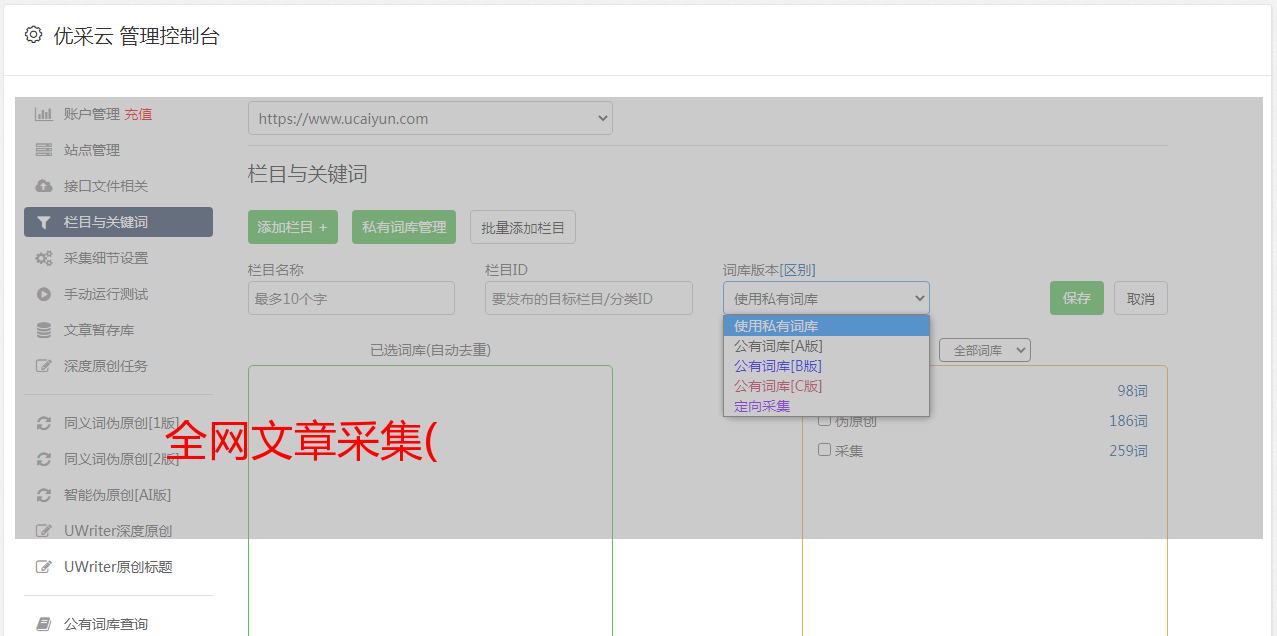Click the refresh icon beside 智能伪原创[AI版]
Screen dimensions: 1277x636
(x=44, y=495)
